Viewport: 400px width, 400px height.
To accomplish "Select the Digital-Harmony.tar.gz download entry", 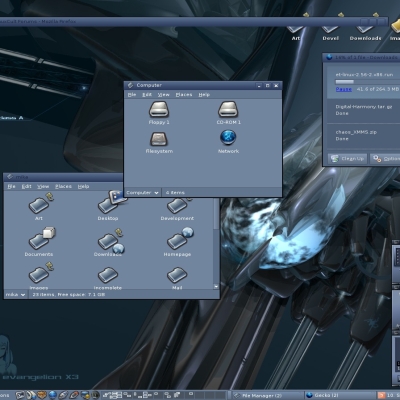I will (364, 110).
